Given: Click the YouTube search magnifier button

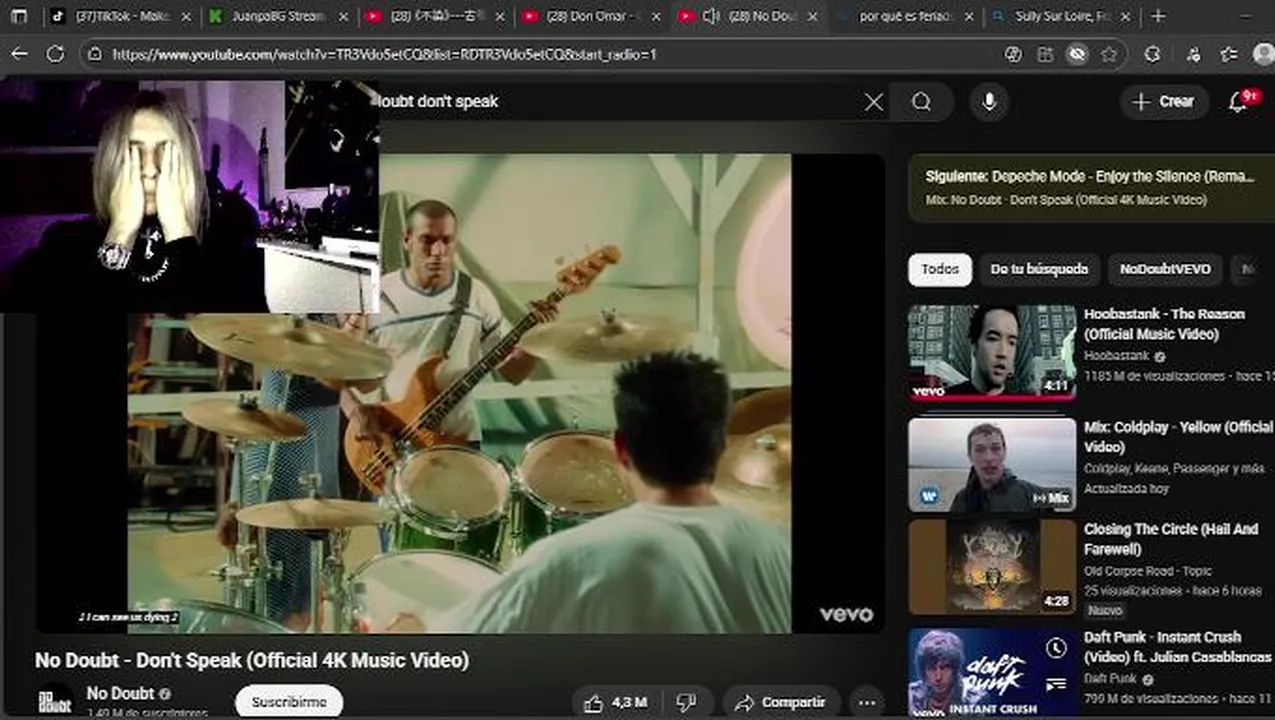Looking at the screenshot, I should tap(922, 102).
